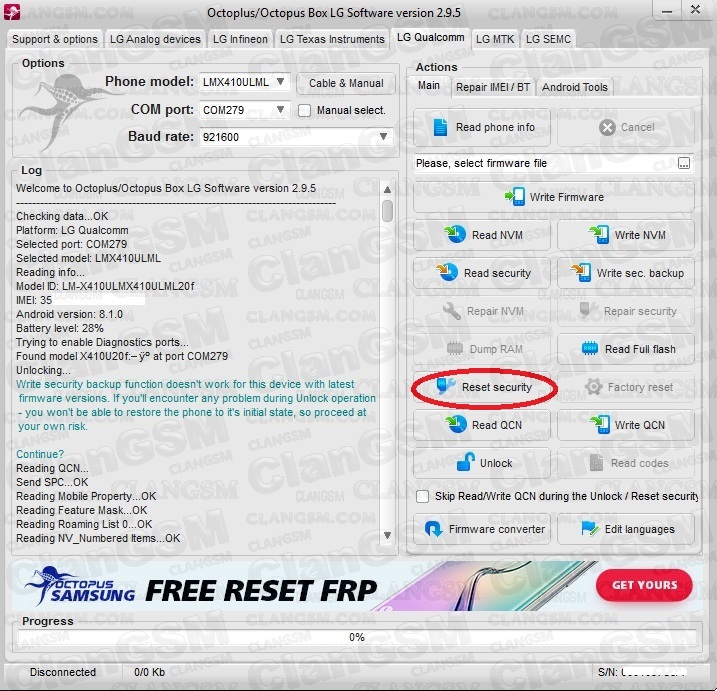717x691 pixels.
Task: Click the Firmware converter icon
Action: 433,529
